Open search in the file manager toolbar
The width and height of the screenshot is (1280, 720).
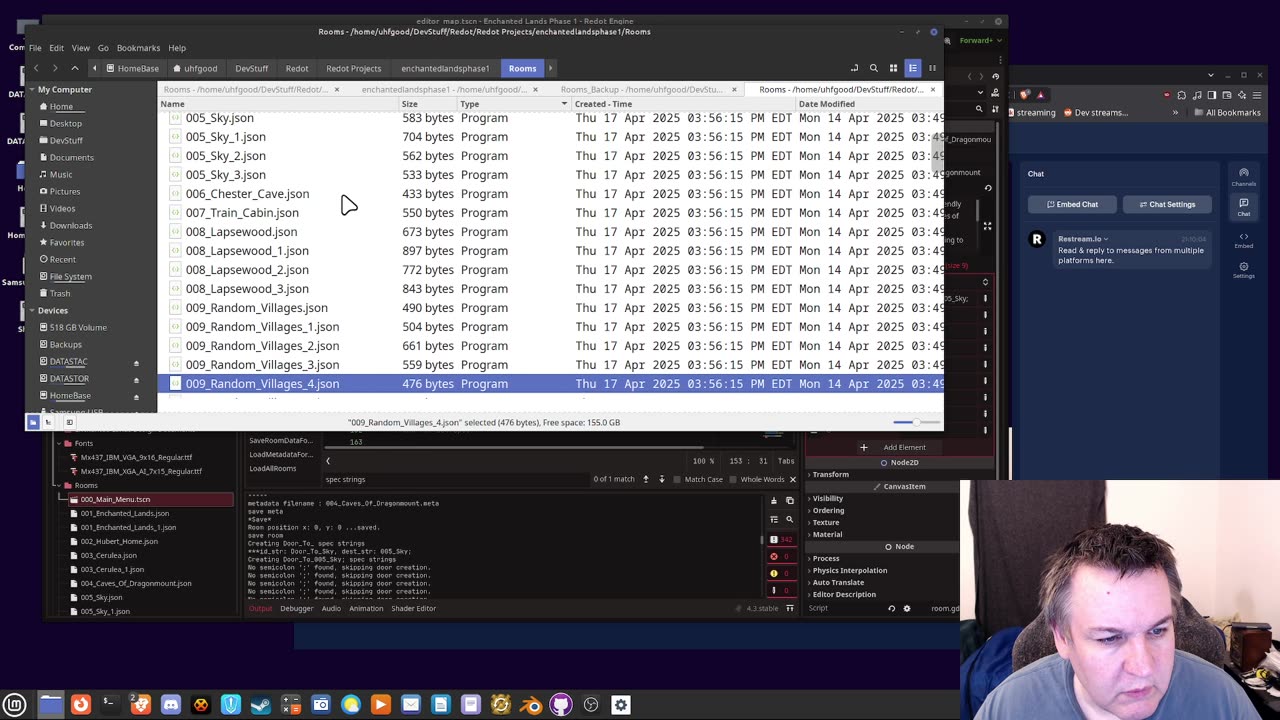coord(874,68)
